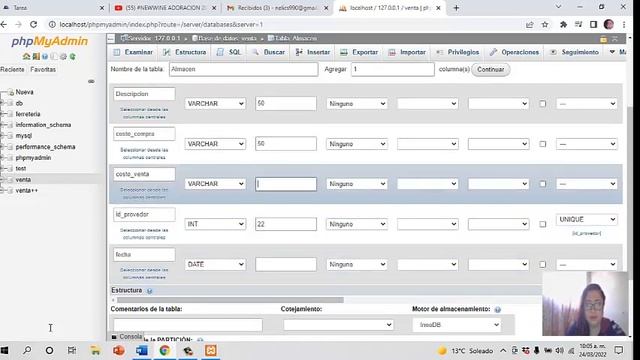
Task: Click the Reciente link in sidebar
Action: tap(12, 69)
